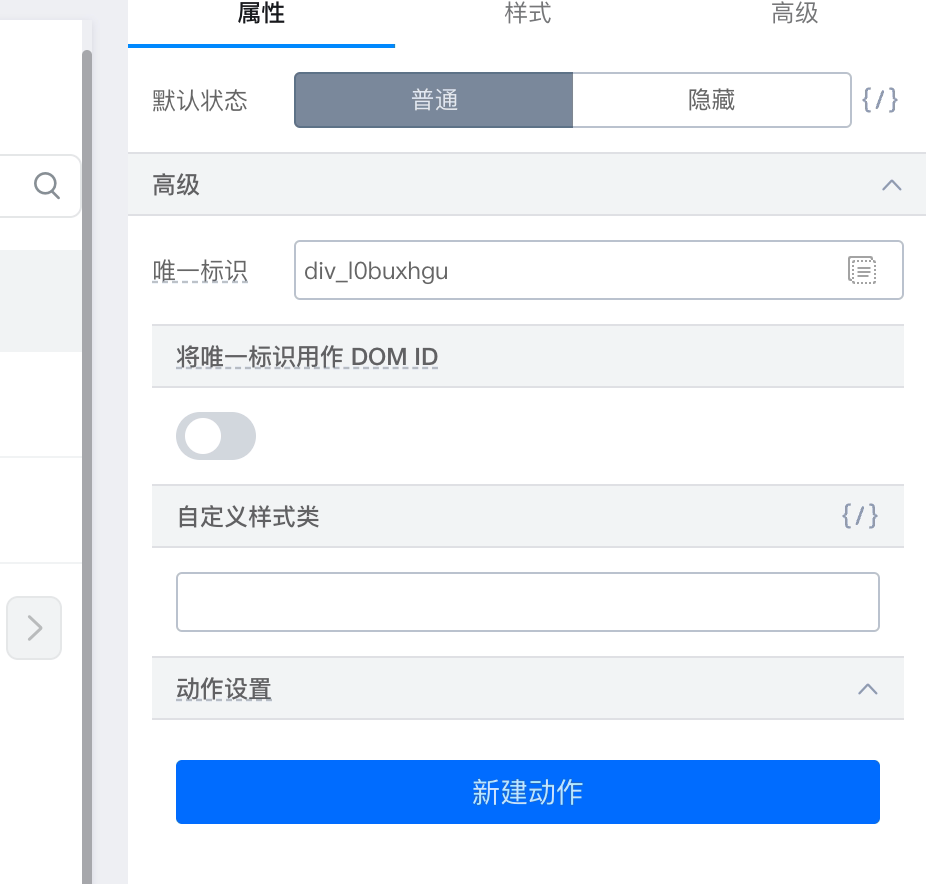Switch to the 属性 tab

coord(261,14)
